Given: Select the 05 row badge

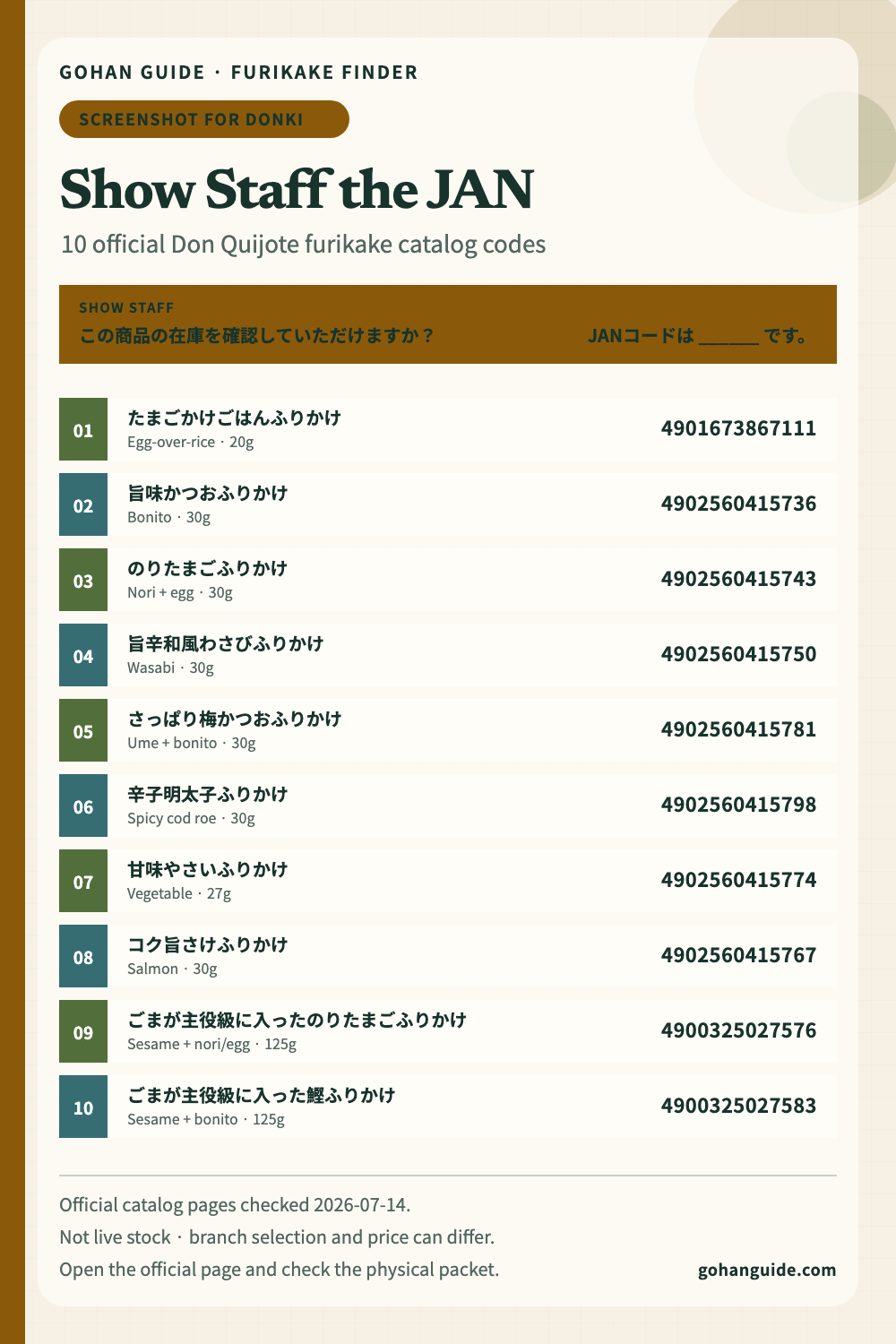Looking at the screenshot, I should point(83,730).
